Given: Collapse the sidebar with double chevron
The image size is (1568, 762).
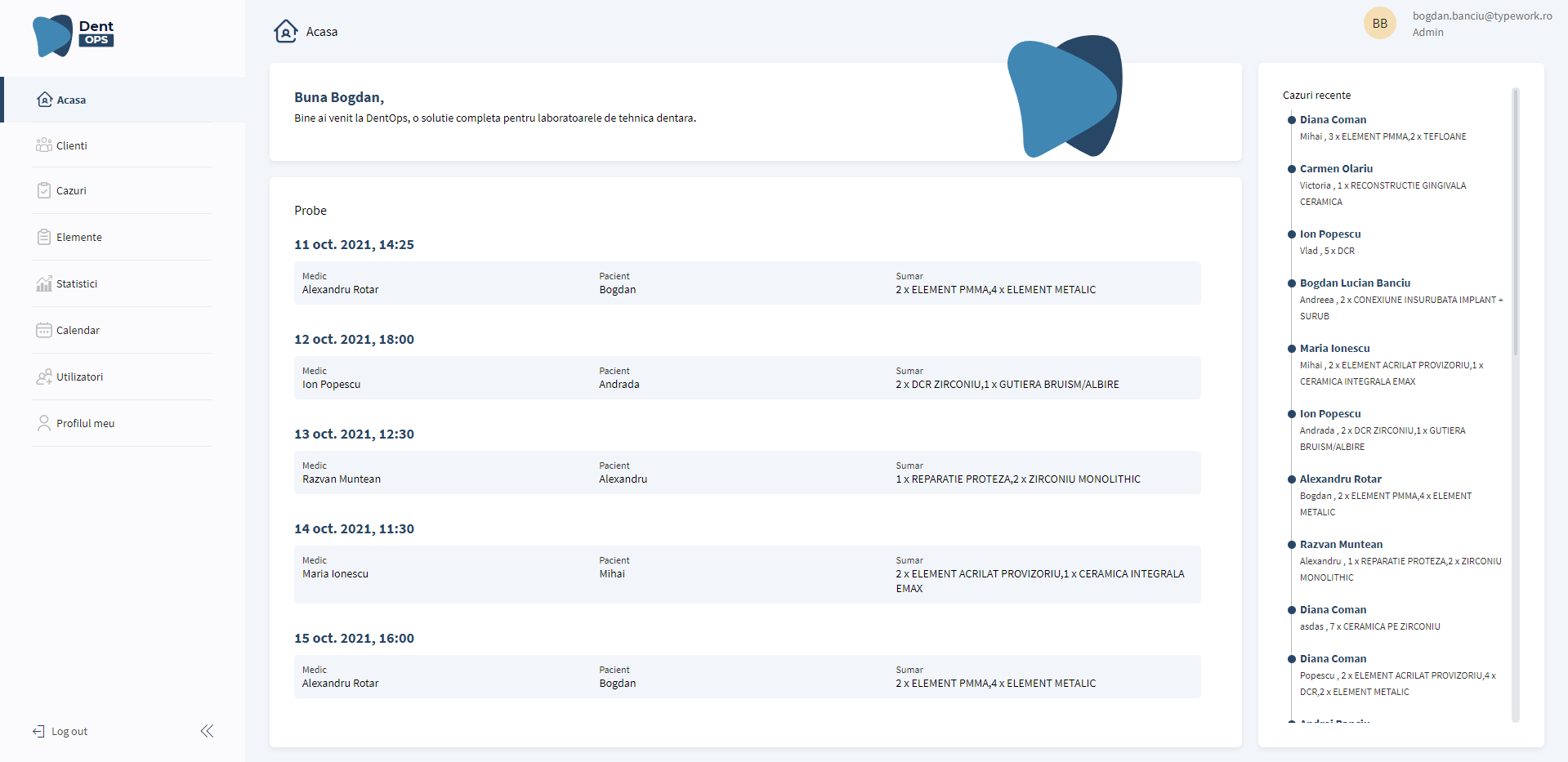Looking at the screenshot, I should coord(207,731).
